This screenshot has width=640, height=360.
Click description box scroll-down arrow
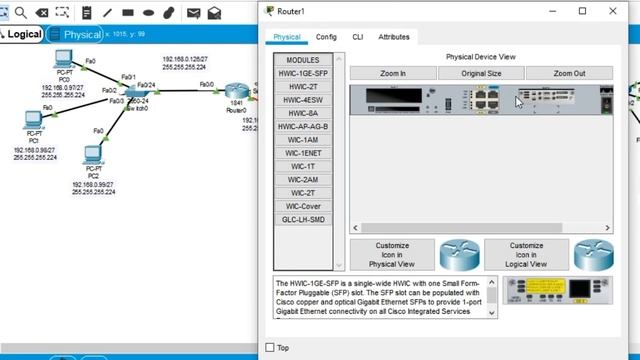coord(492,313)
